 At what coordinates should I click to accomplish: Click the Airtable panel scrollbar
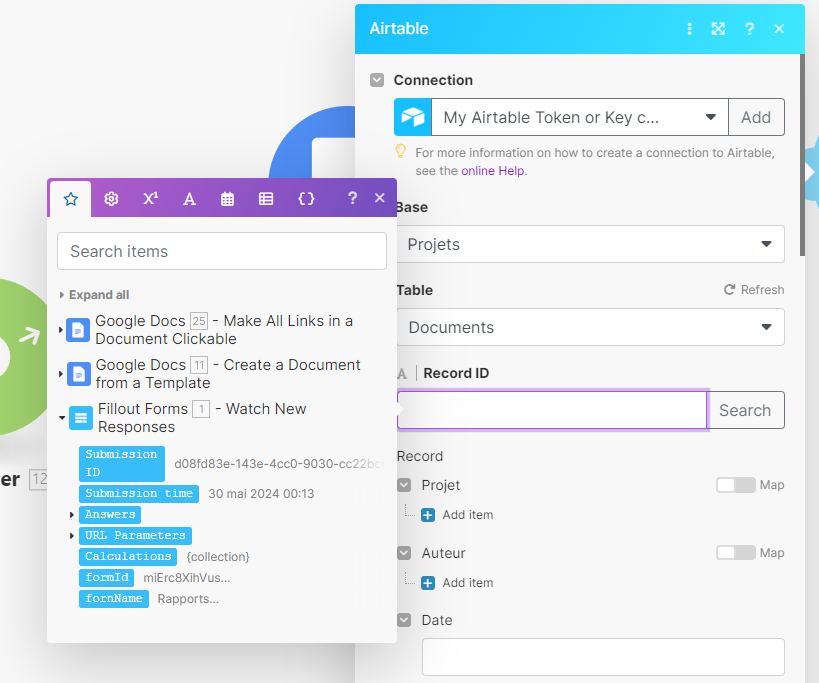[x=802, y=155]
